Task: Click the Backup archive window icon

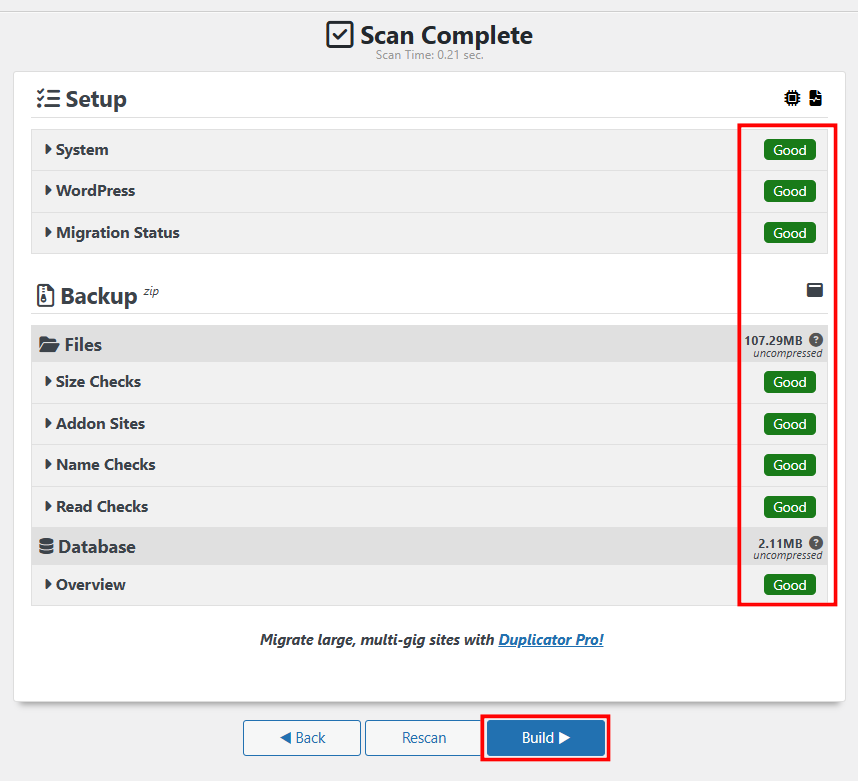Action: pyautogui.click(x=815, y=290)
